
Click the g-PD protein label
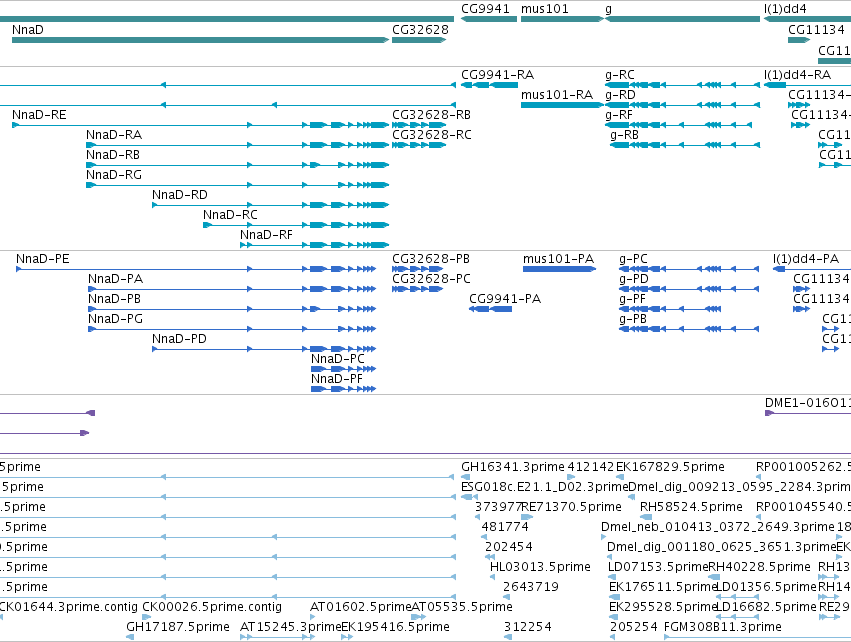634,279
